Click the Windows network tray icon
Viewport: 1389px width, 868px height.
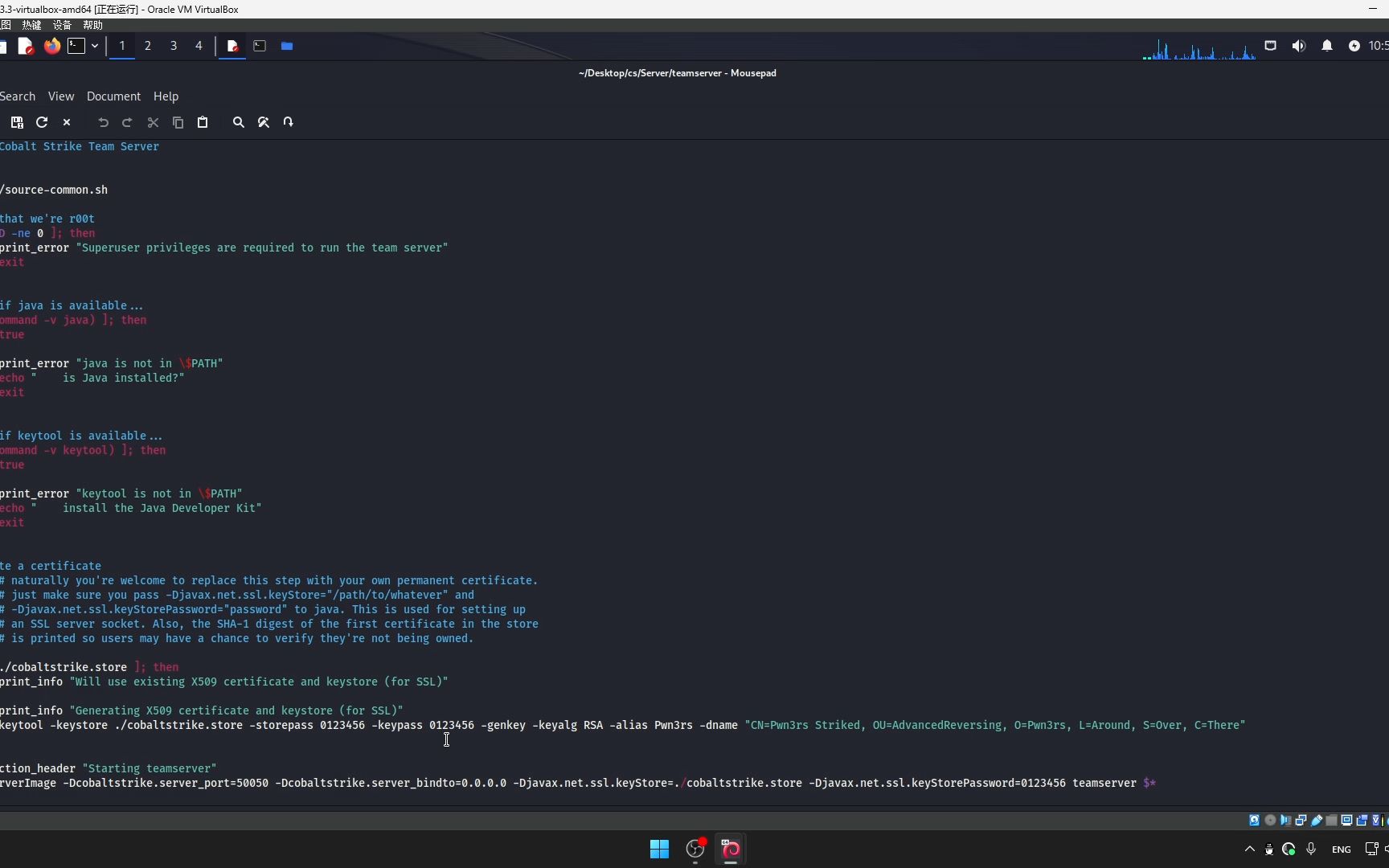(1371, 849)
